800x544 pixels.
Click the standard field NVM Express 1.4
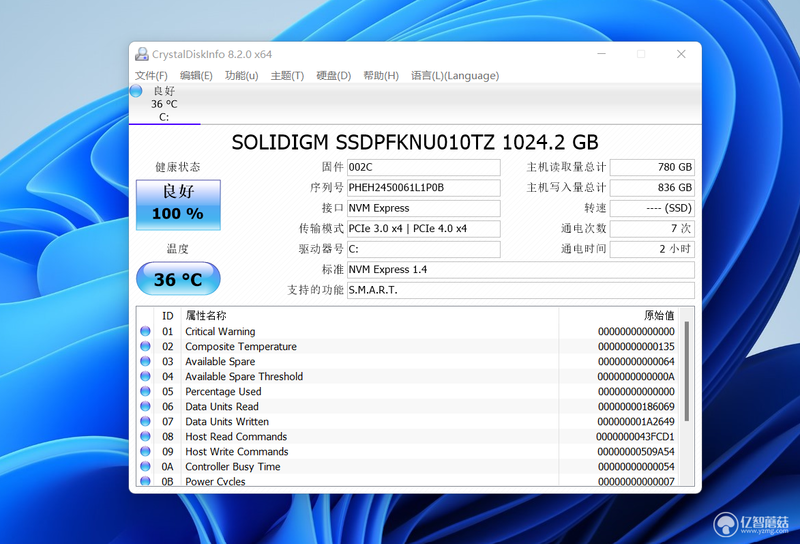[x=520, y=269]
